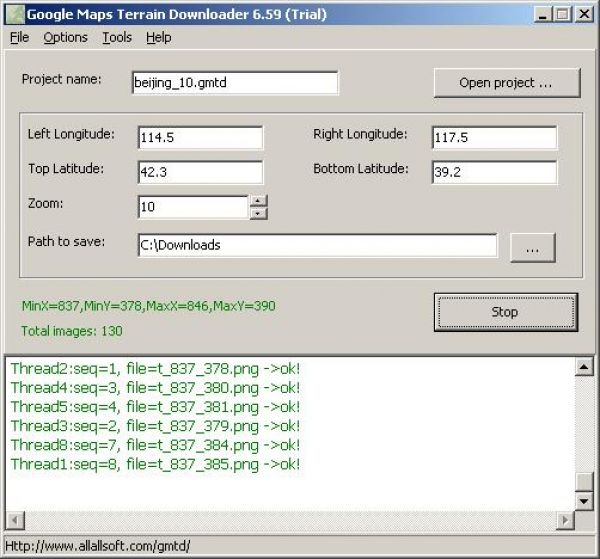Minimize the Terrain Downloader window

tap(543, 15)
